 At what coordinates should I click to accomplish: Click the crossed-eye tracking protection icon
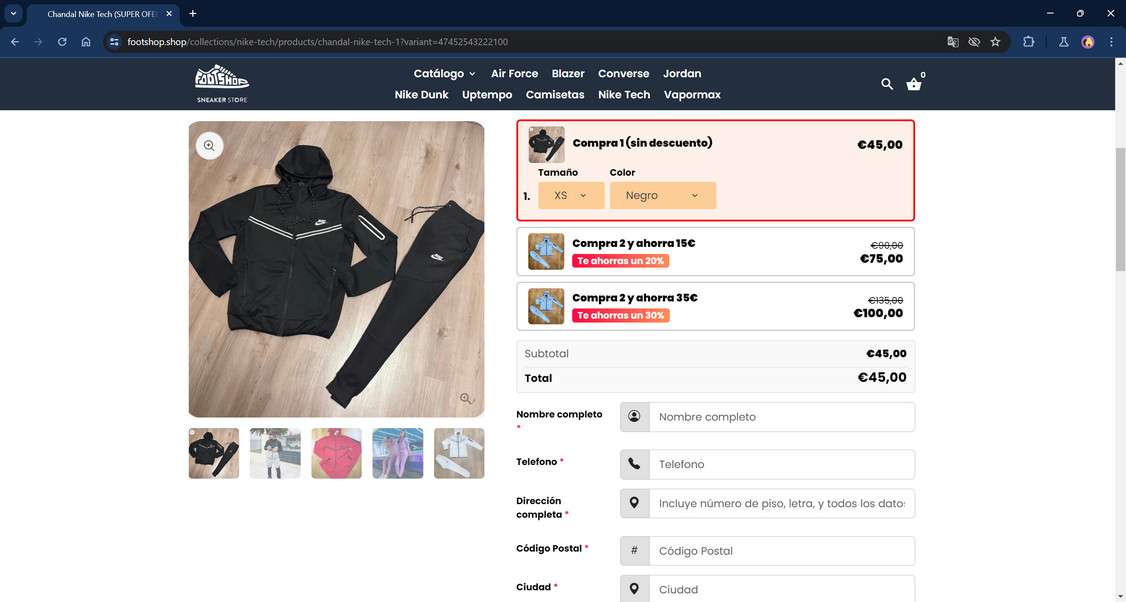coord(974,42)
